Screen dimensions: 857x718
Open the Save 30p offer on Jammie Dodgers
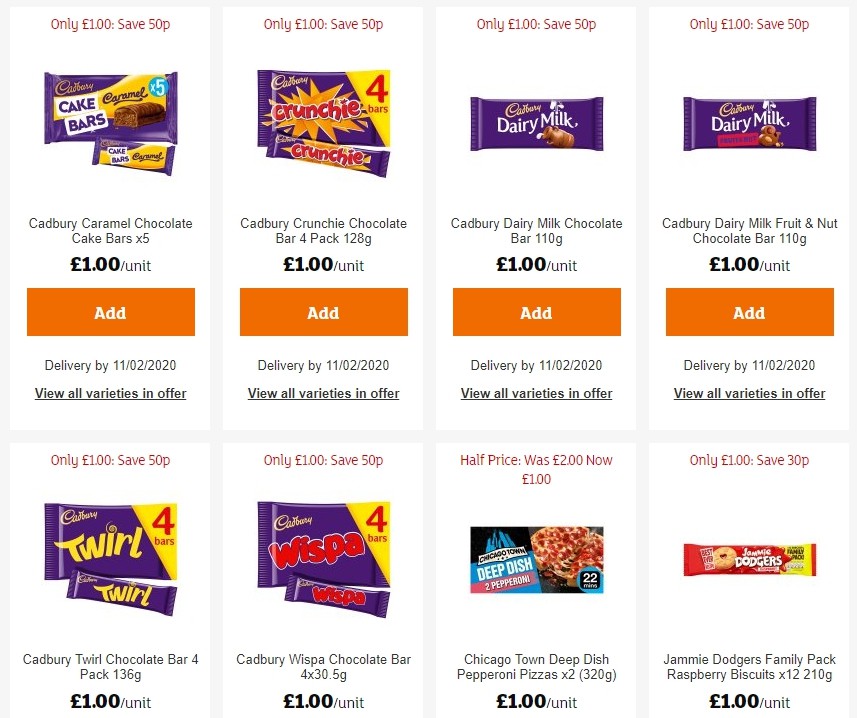tap(749, 460)
